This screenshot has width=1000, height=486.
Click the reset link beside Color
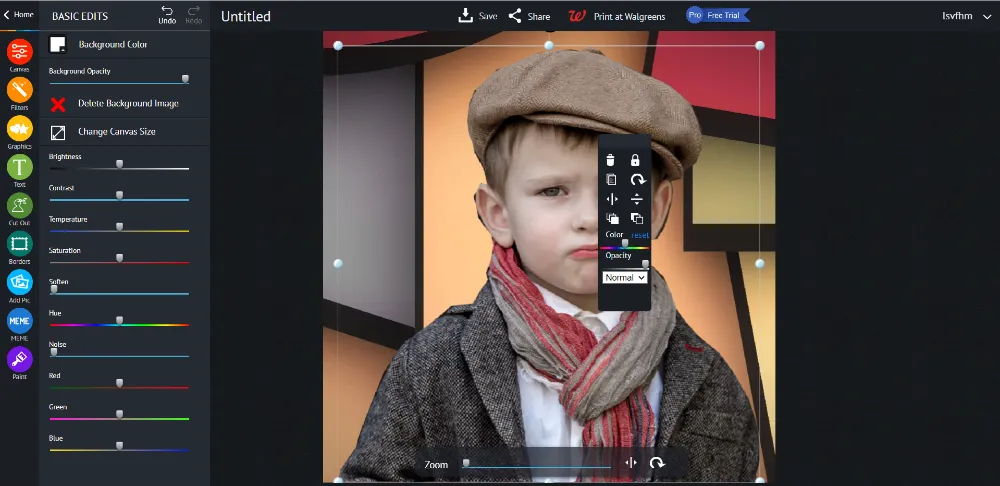coord(640,235)
